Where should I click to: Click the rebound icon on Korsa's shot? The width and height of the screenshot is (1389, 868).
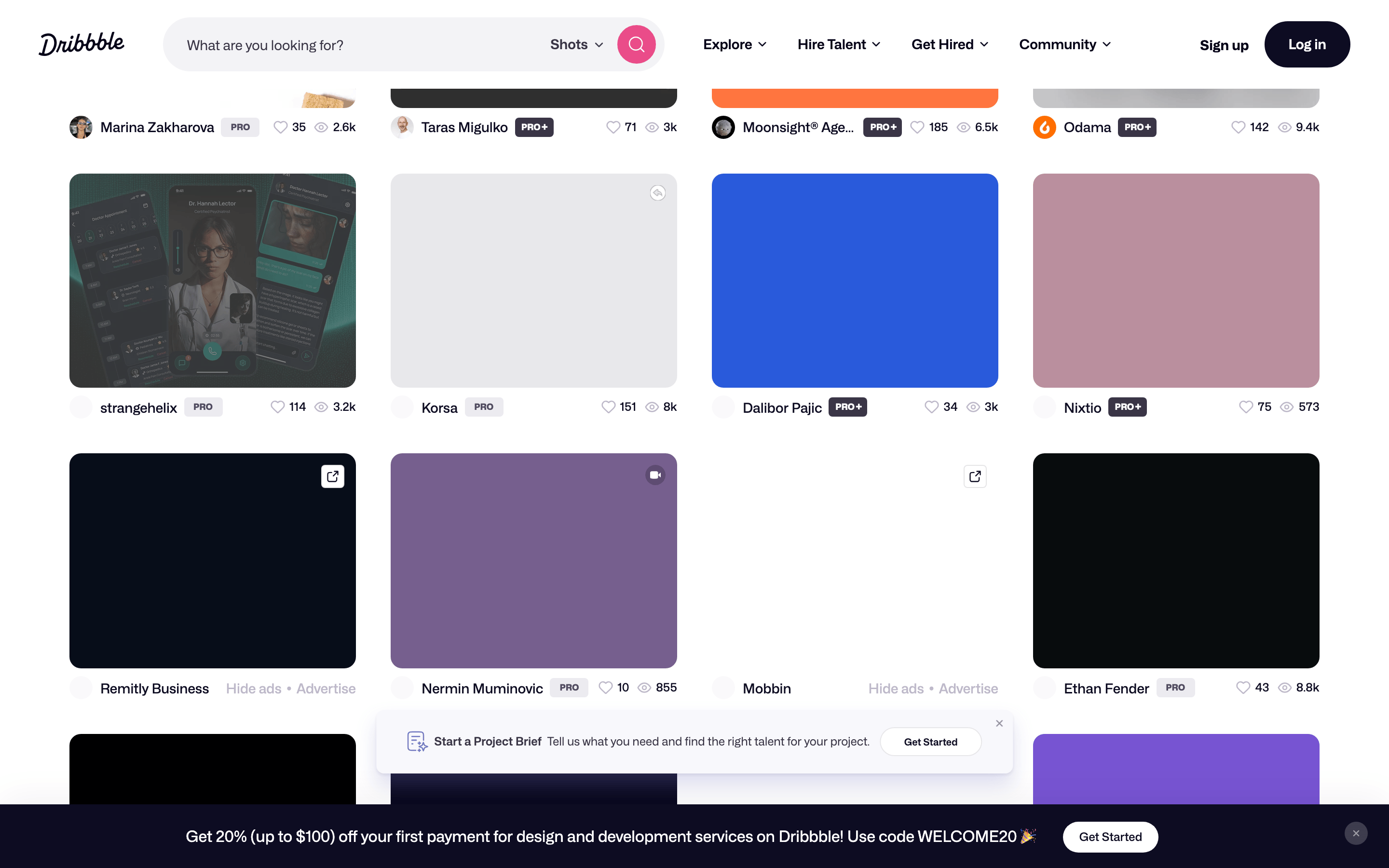pyautogui.click(x=657, y=193)
